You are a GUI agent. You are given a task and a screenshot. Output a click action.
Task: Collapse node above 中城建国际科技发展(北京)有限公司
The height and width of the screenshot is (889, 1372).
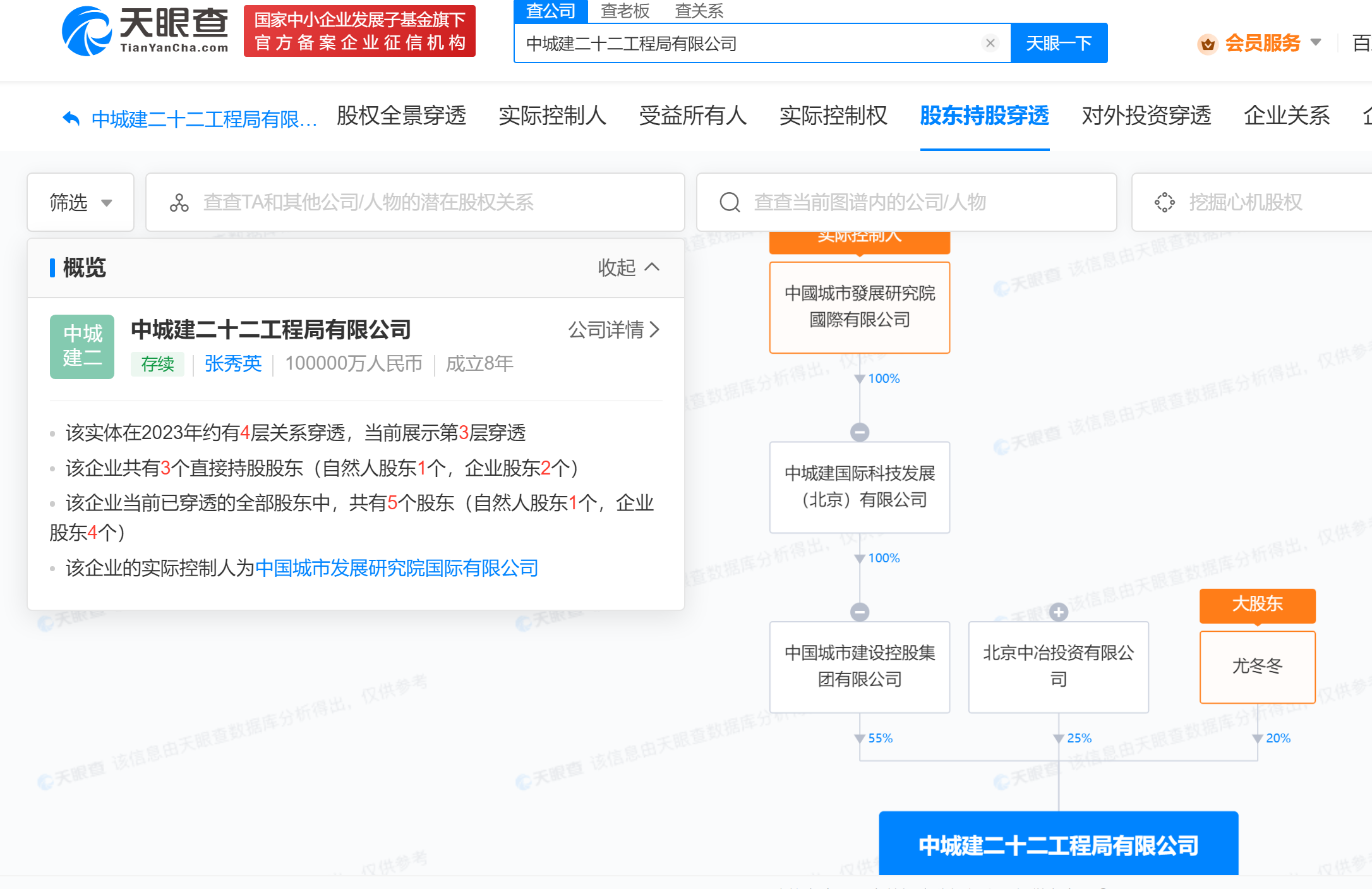pyautogui.click(x=860, y=432)
